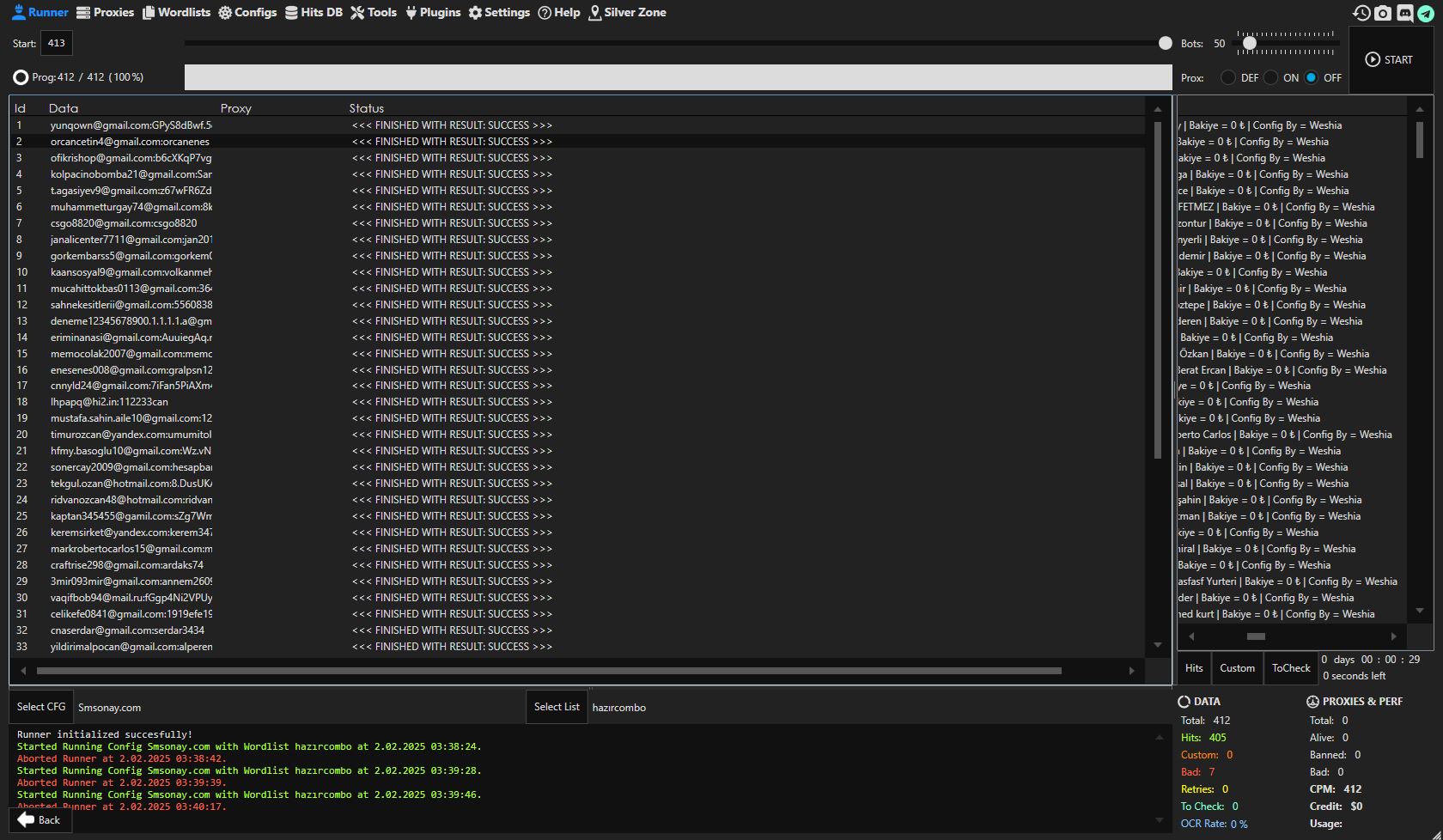Click the Wordlists pages icon
1443x840 pixels.
[149, 12]
